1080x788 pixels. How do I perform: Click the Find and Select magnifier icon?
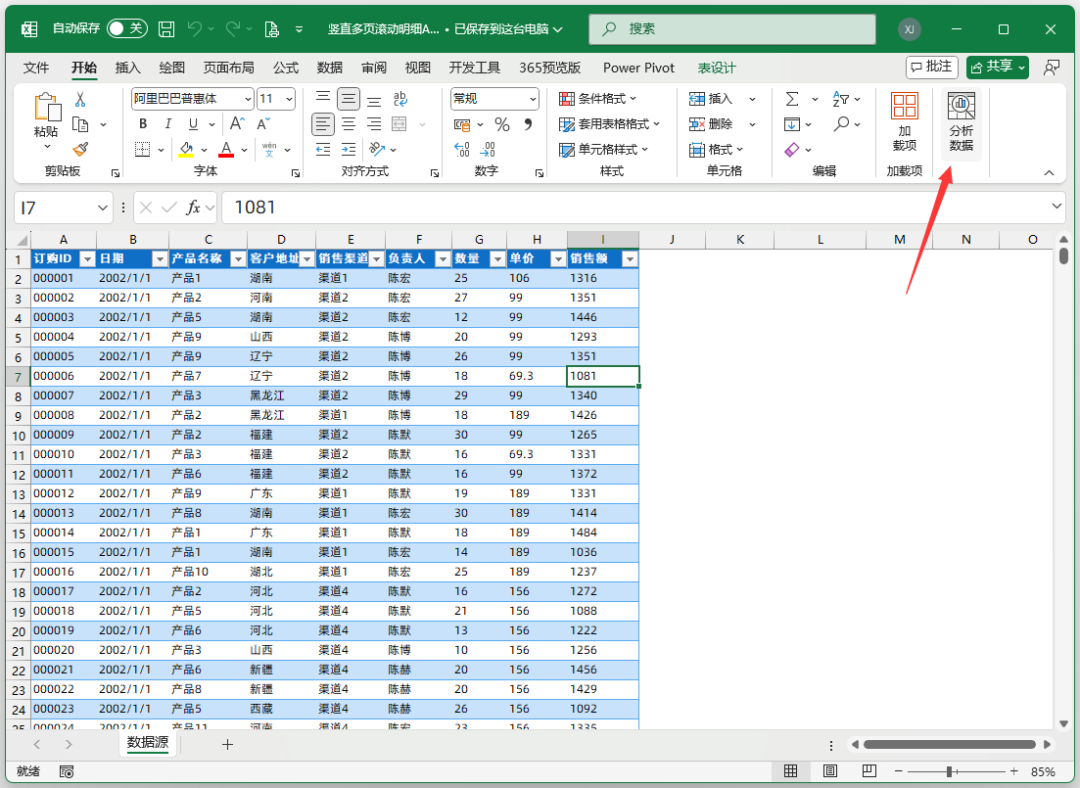coord(841,124)
